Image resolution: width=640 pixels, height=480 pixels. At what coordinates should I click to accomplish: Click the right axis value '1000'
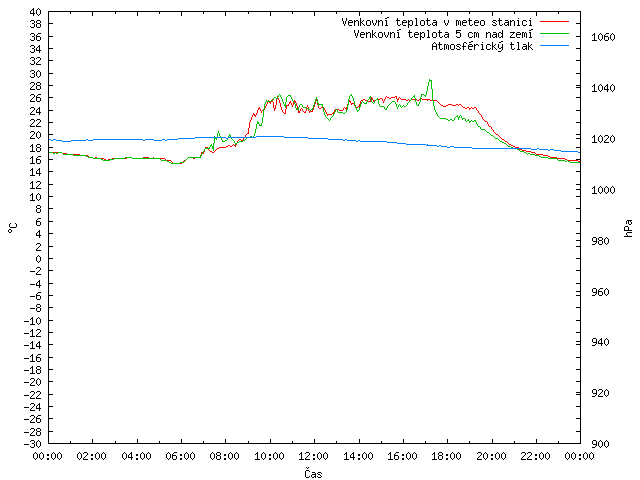click(x=603, y=190)
